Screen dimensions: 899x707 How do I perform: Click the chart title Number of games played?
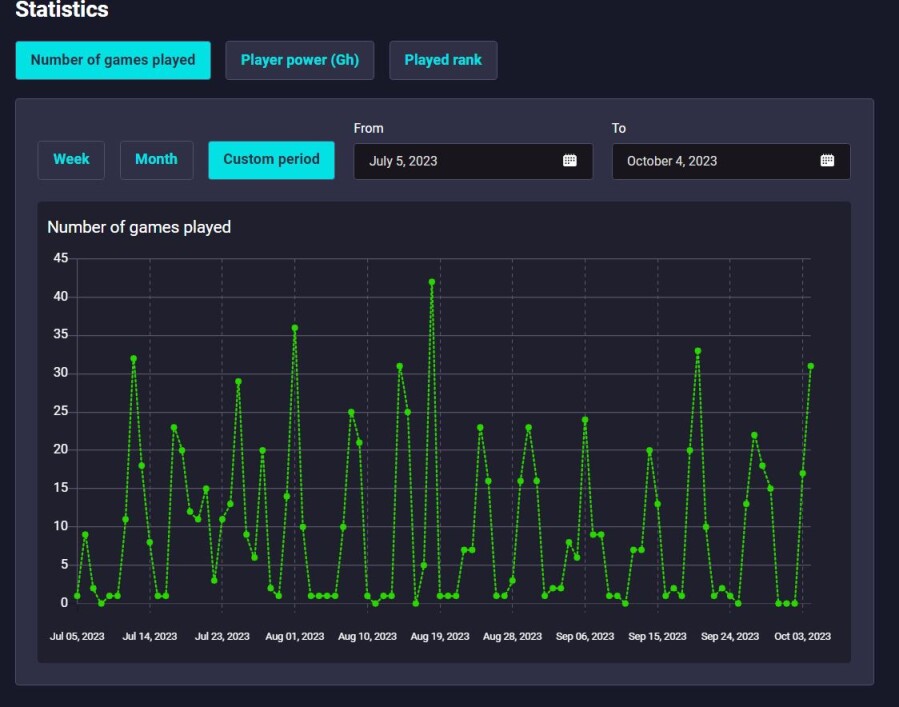[139, 228]
